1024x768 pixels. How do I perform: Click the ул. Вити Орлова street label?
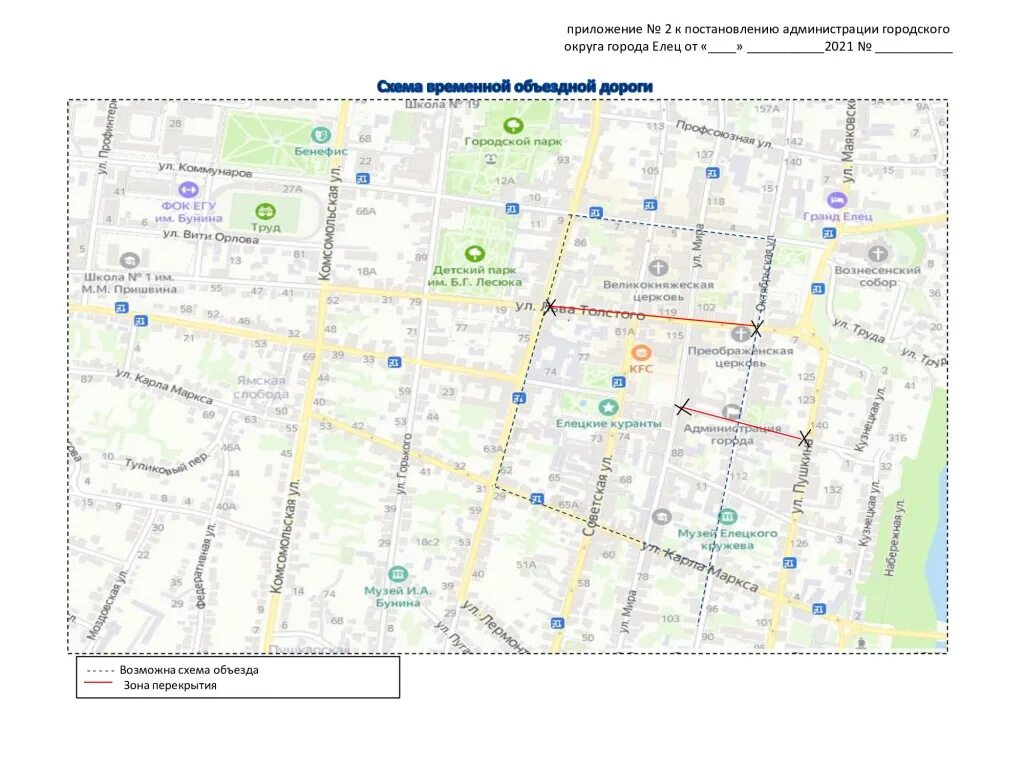(x=210, y=236)
